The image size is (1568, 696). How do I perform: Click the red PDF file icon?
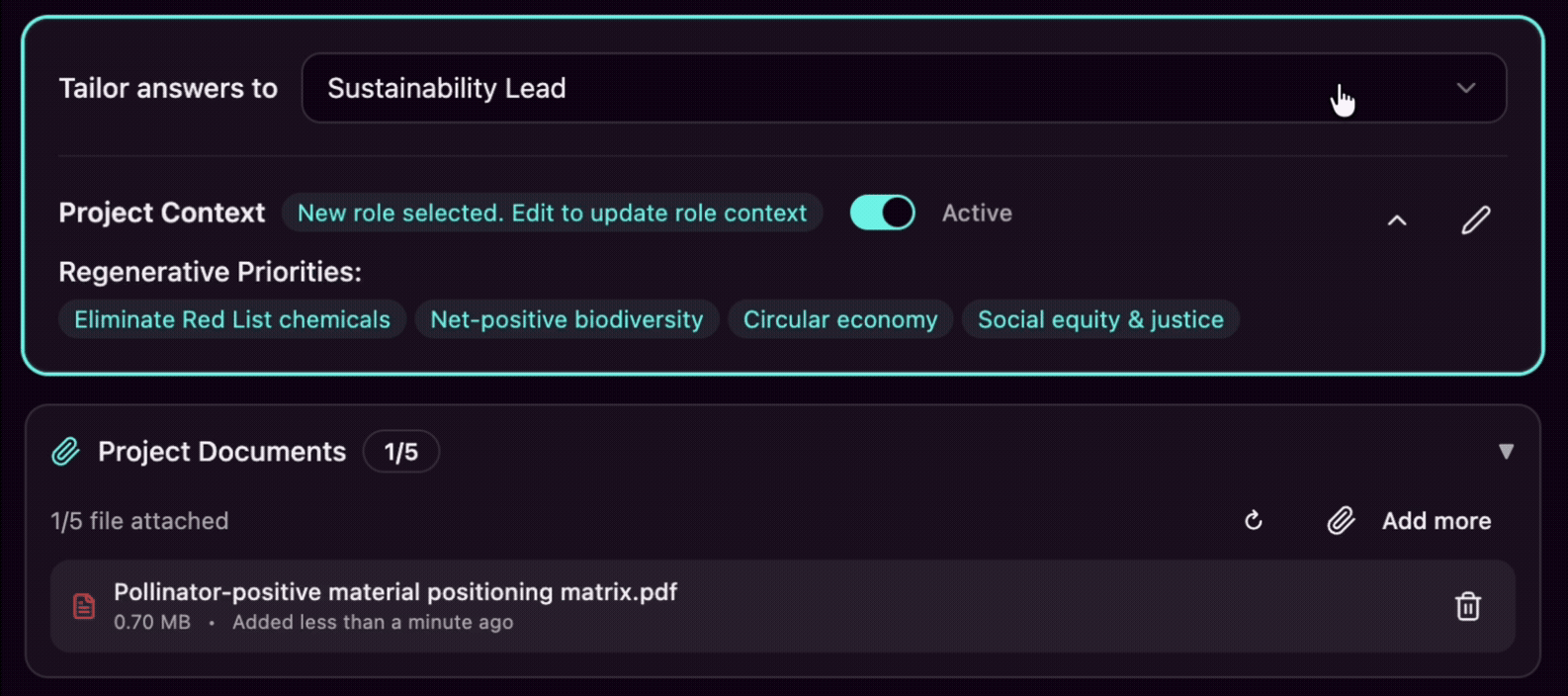(x=83, y=606)
